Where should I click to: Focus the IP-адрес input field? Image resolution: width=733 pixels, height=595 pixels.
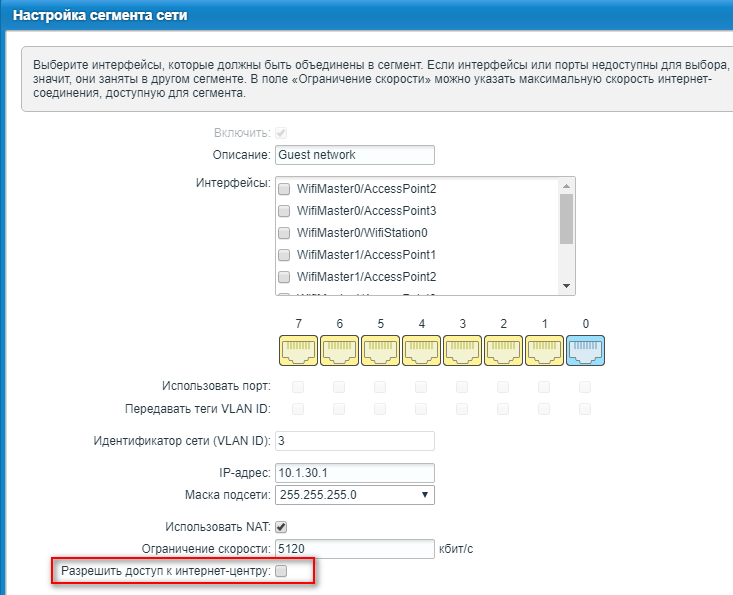(354, 472)
